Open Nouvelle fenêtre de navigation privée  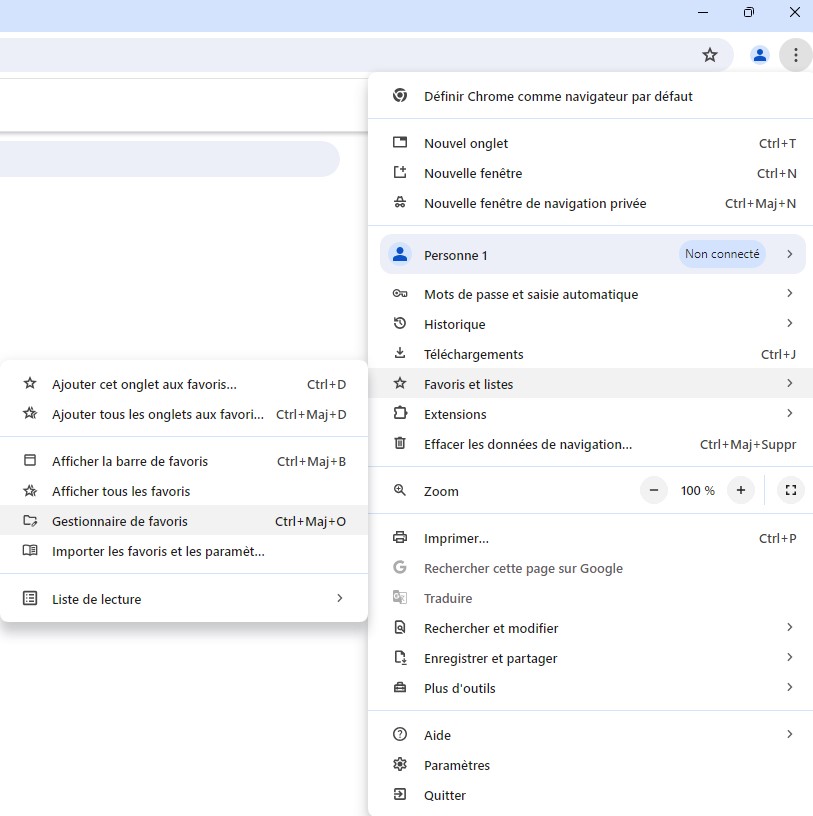[x=535, y=203]
